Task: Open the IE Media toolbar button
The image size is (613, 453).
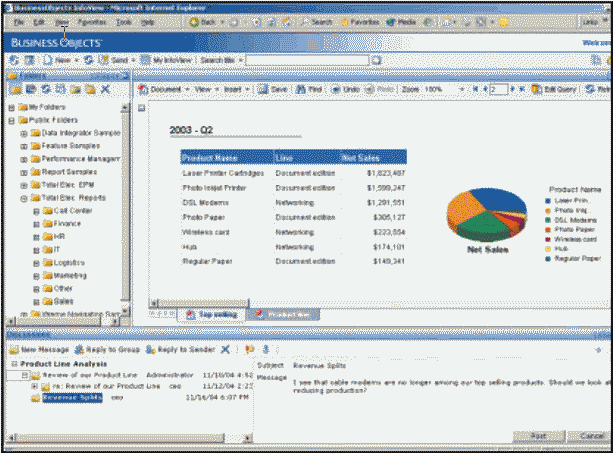Action: 401,22
